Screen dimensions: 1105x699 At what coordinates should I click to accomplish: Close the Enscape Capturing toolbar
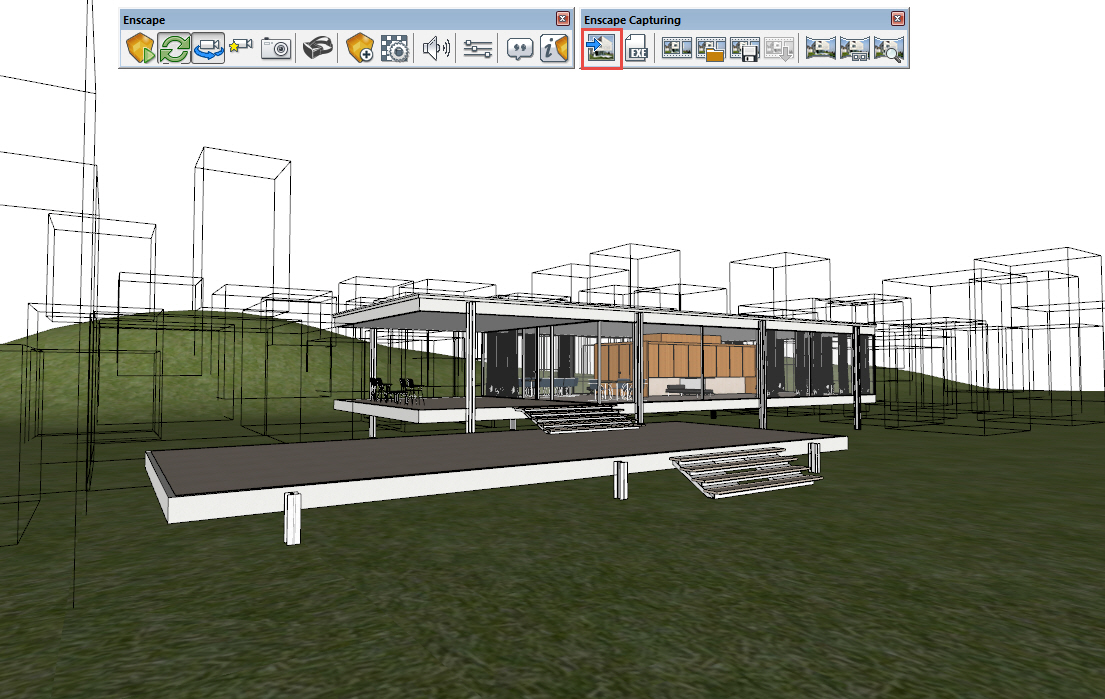pos(897,19)
